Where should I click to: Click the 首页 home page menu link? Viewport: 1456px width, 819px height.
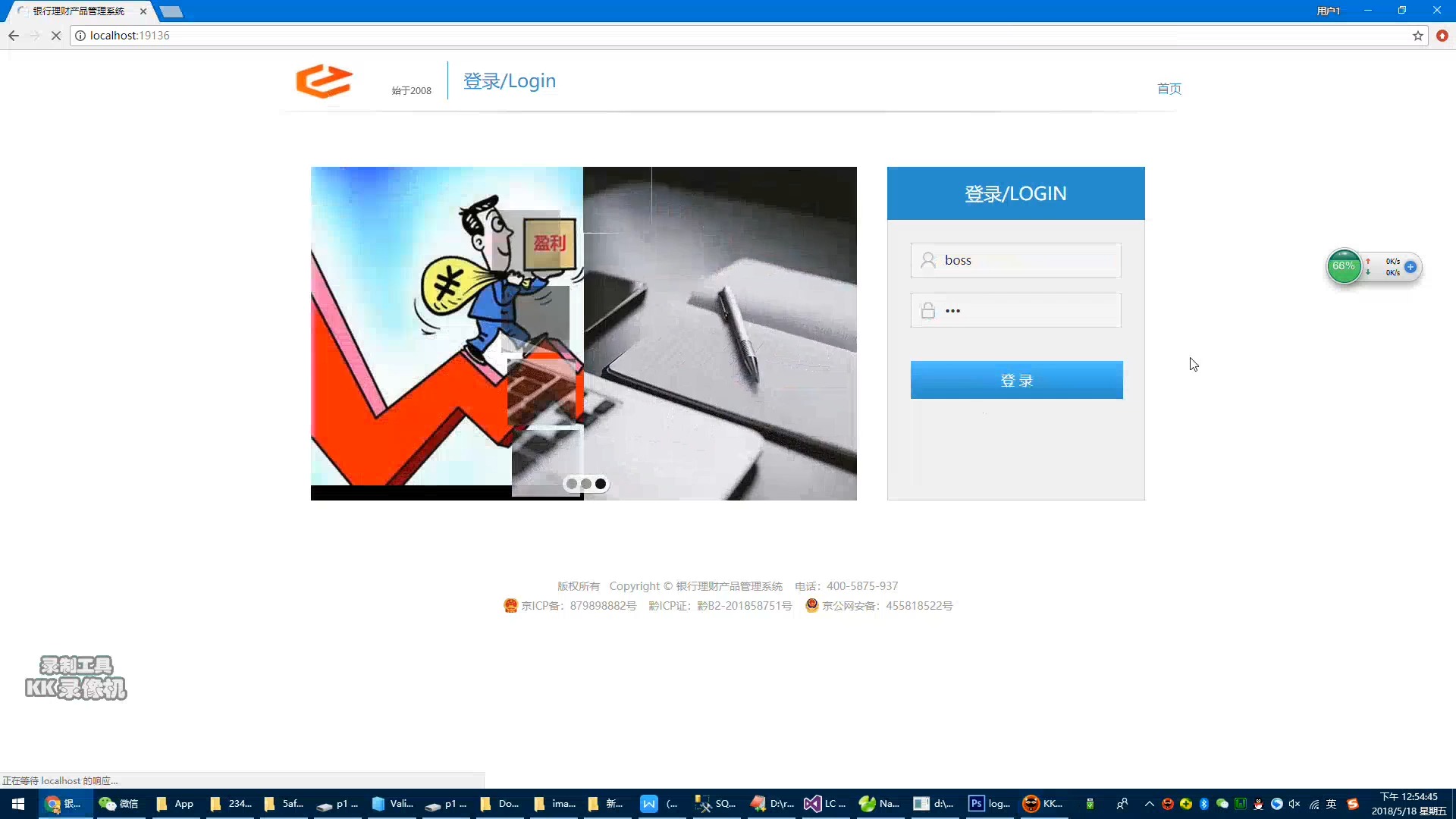tap(1170, 89)
